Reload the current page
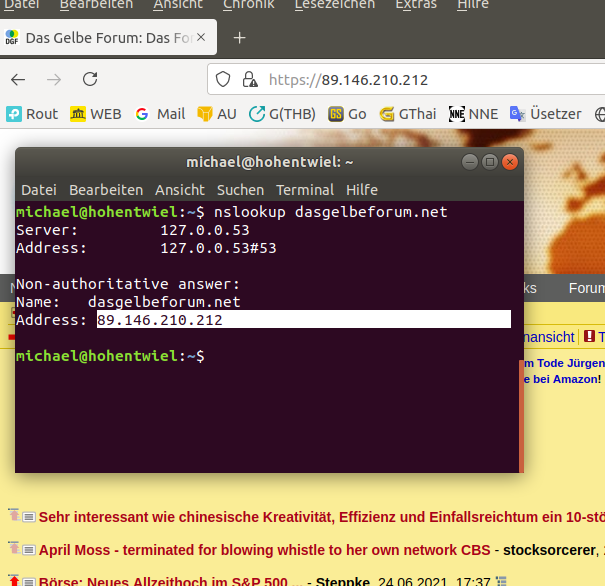Image resolution: width=605 pixels, height=586 pixels. pos(90,79)
